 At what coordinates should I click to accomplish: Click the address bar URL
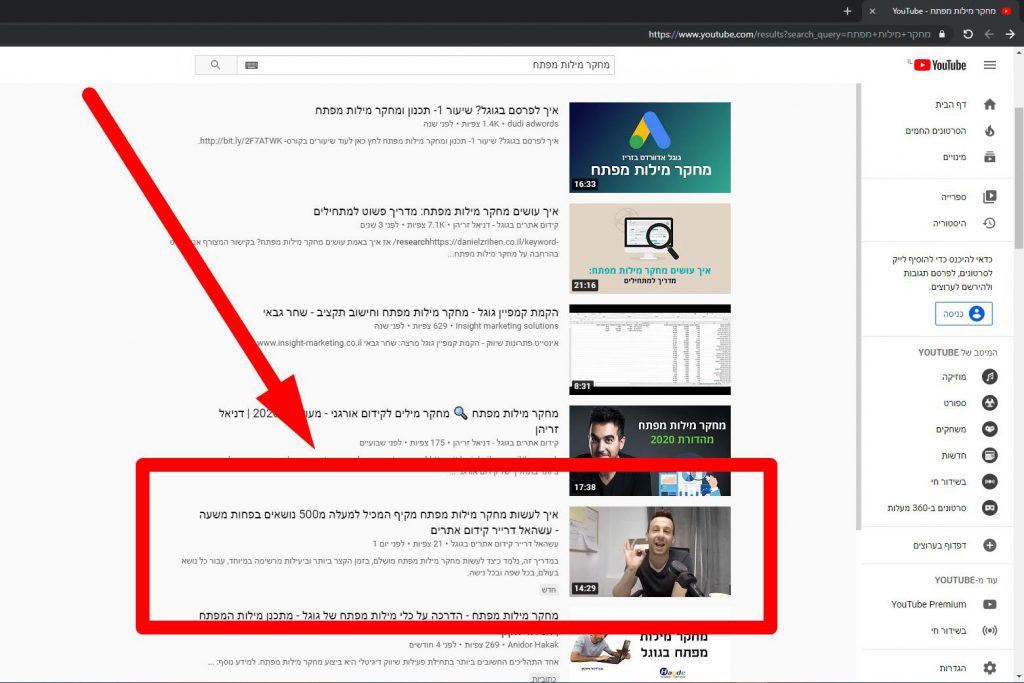(x=789, y=34)
